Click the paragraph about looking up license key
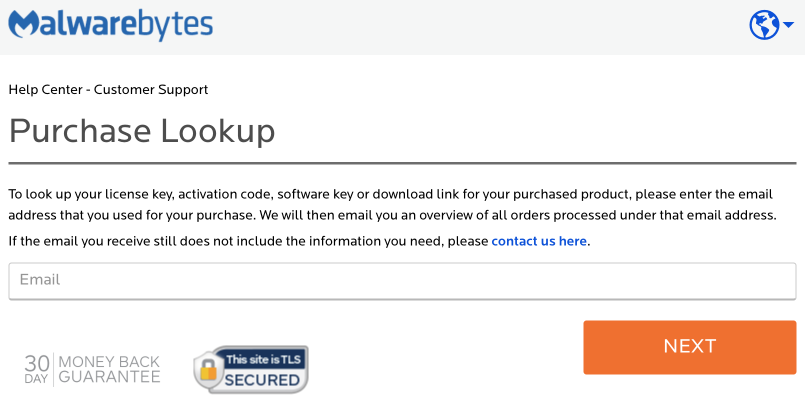 393,204
